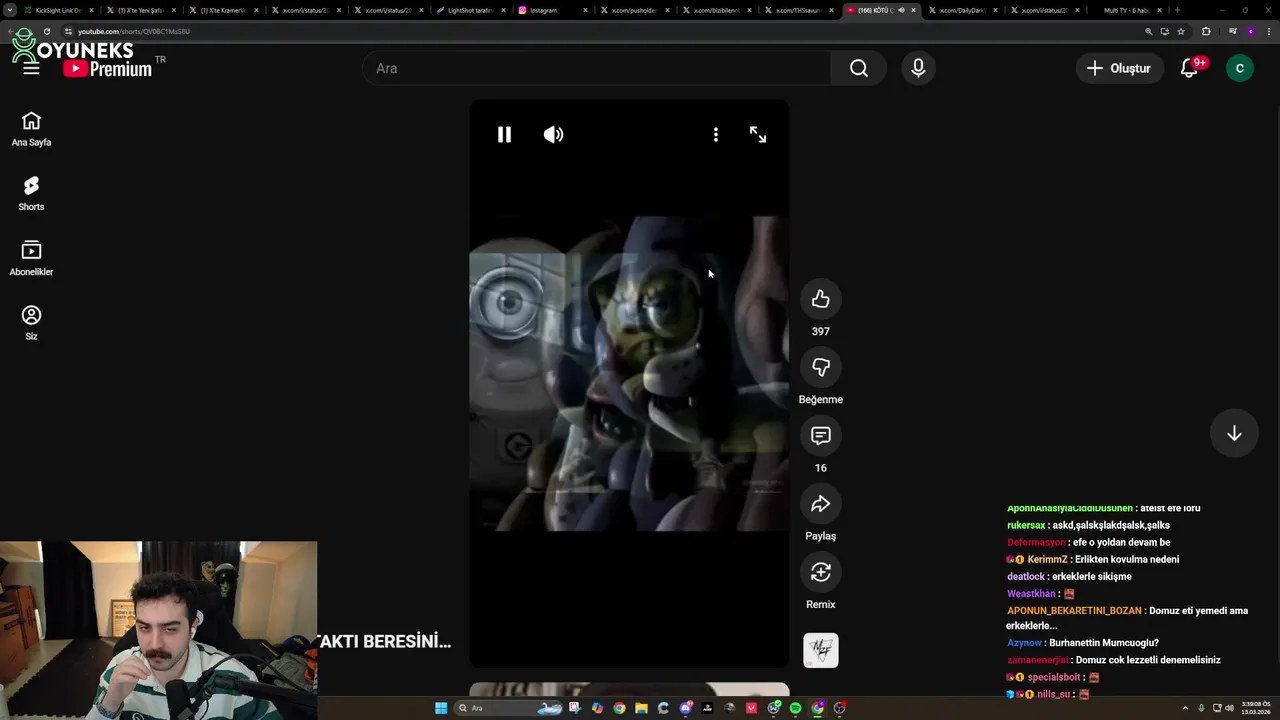Start voice search with microphone
The width and height of the screenshot is (1280, 720).
[918, 68]
